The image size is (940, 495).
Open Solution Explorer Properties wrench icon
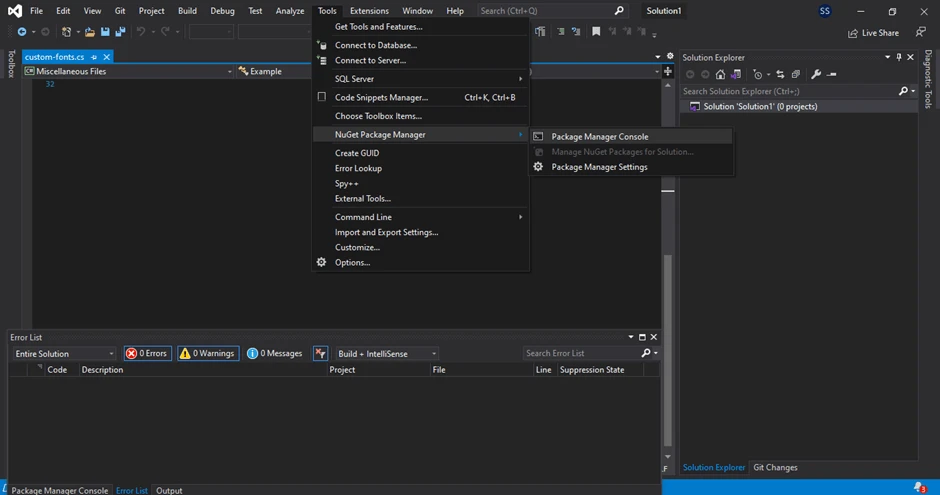(816, 74)
